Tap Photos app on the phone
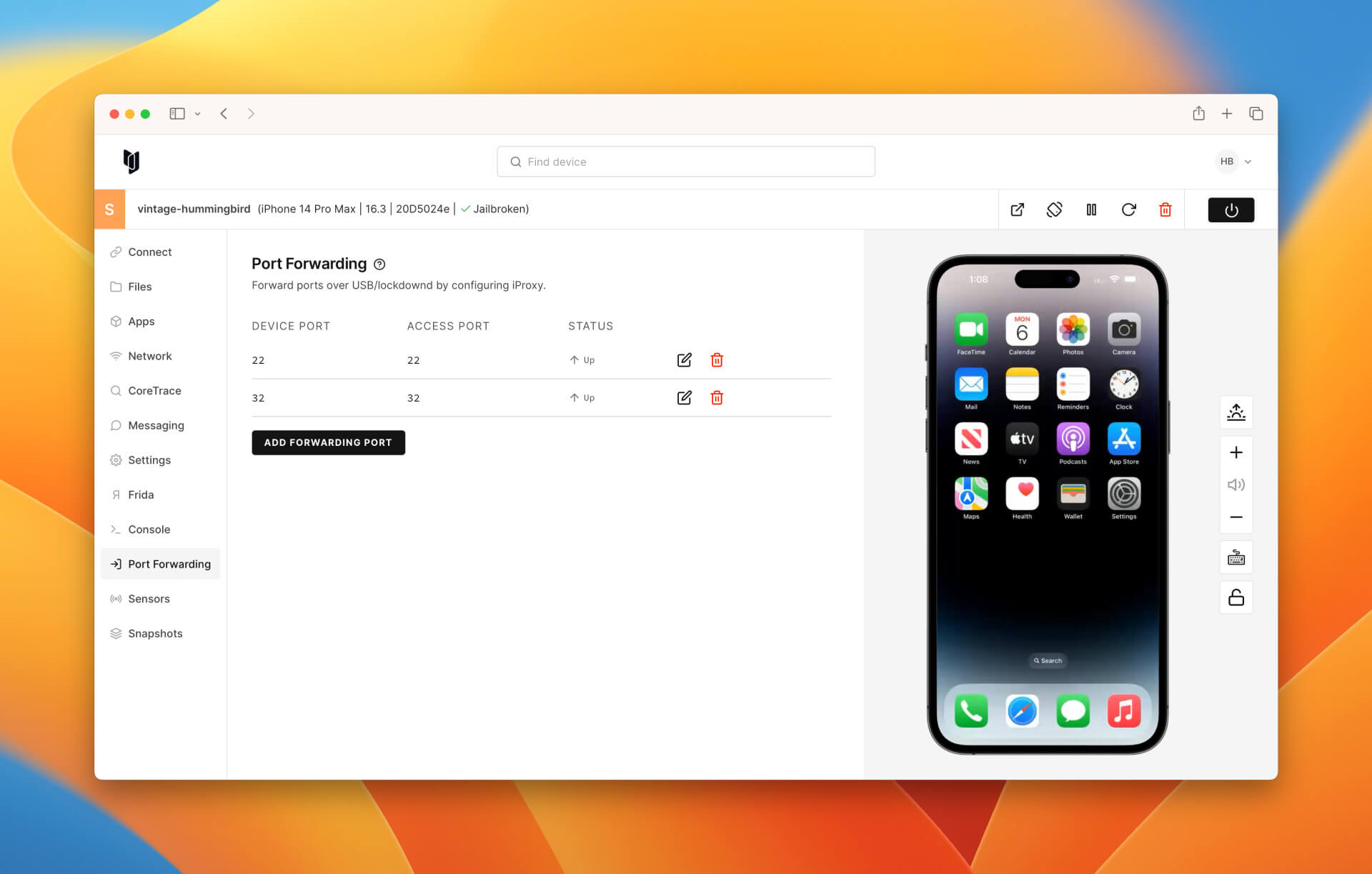Image resolution: width=1372 pixels, height=874 pixels. 1073,329
